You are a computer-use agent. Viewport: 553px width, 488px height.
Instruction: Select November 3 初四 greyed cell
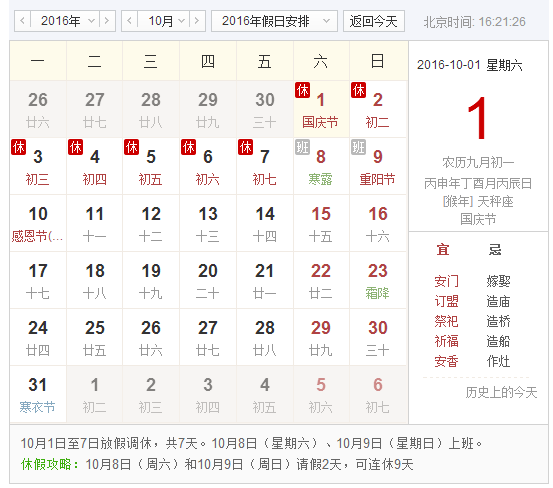(x=208, y=395)
